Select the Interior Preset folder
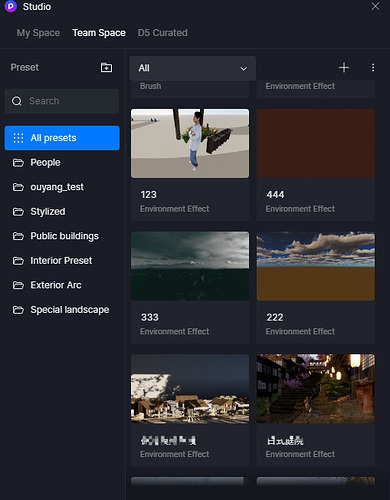The height and width of the screenshot is (500, 390). (62, 261)
